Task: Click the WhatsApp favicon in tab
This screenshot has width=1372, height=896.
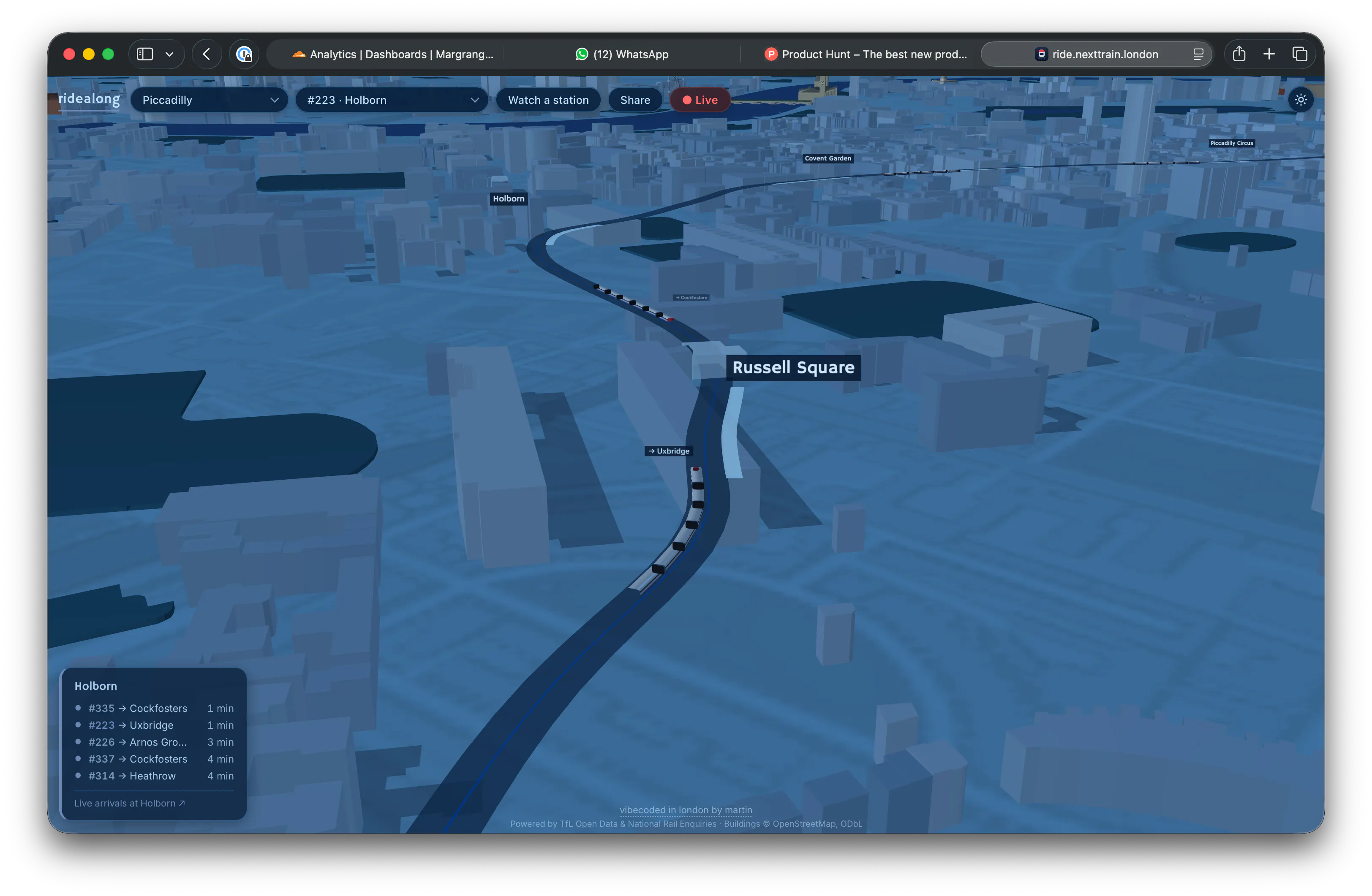Action: click(x=582, y=54)
